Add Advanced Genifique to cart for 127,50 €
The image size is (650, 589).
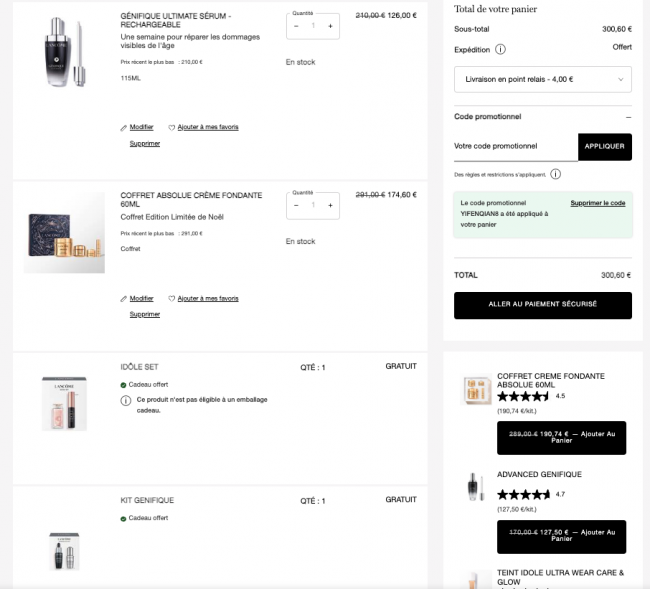pyautogui.click(x=562, y=536)
